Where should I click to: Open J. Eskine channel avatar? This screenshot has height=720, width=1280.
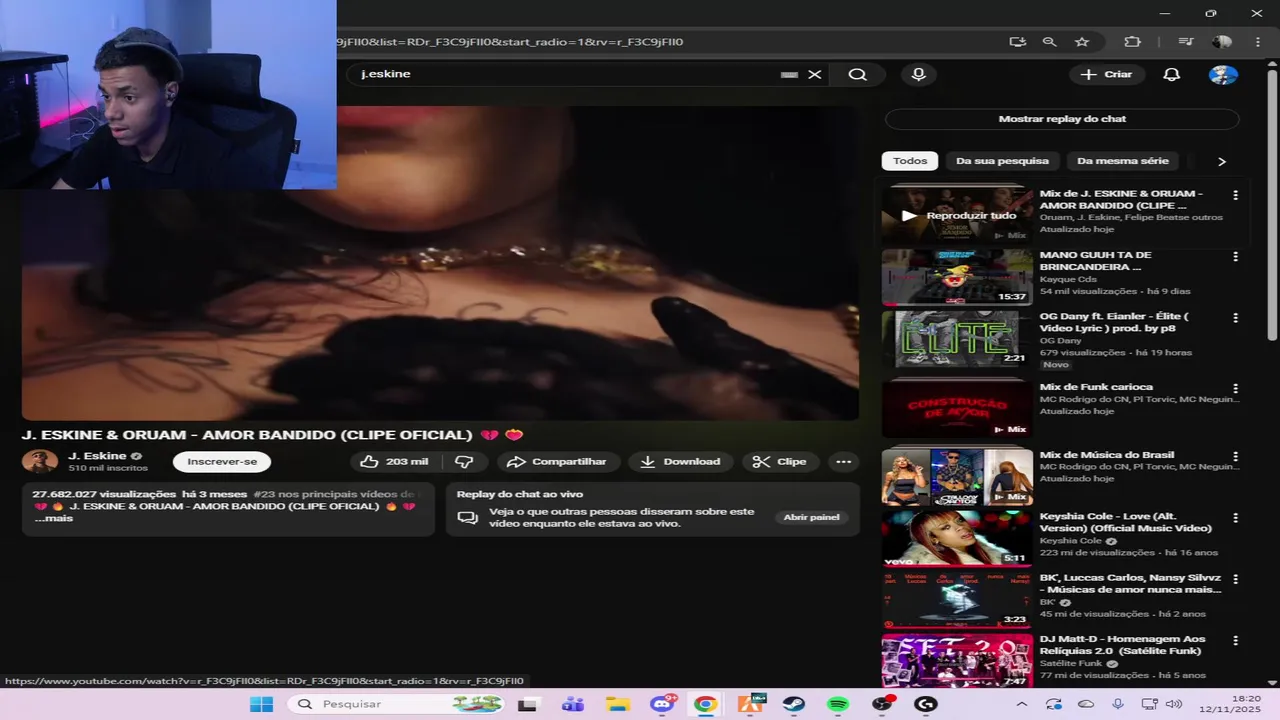pos(40,461)
